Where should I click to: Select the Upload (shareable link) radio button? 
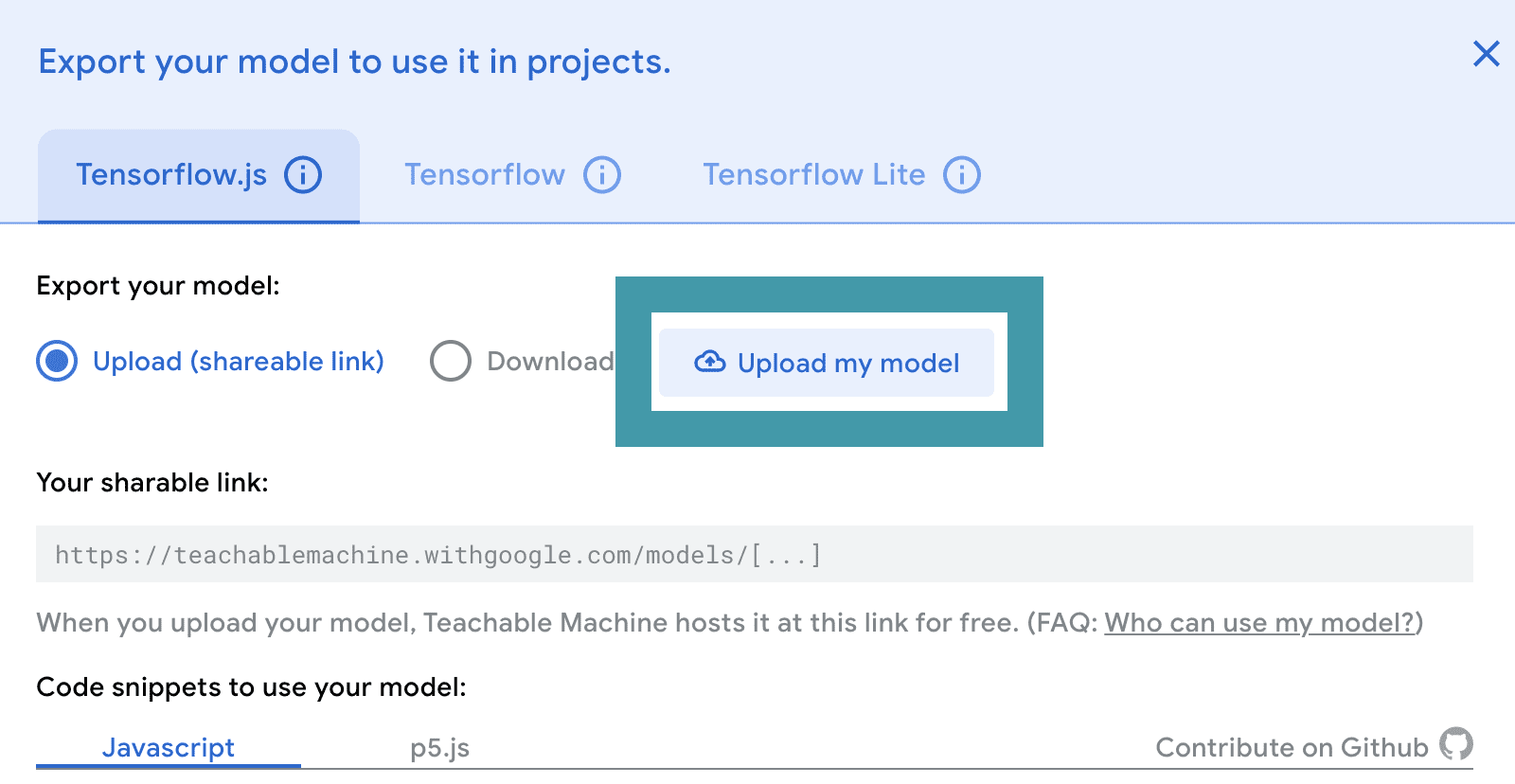point(57,361)
